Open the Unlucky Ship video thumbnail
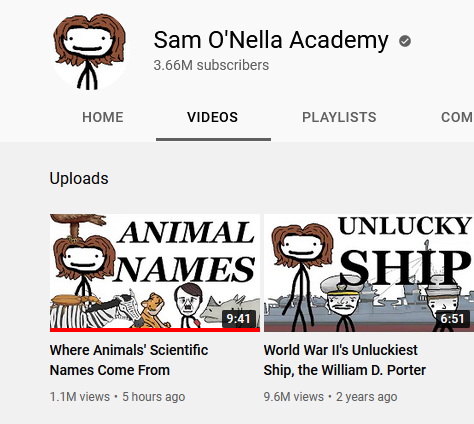The image size is (474, 424). point(369,273)
